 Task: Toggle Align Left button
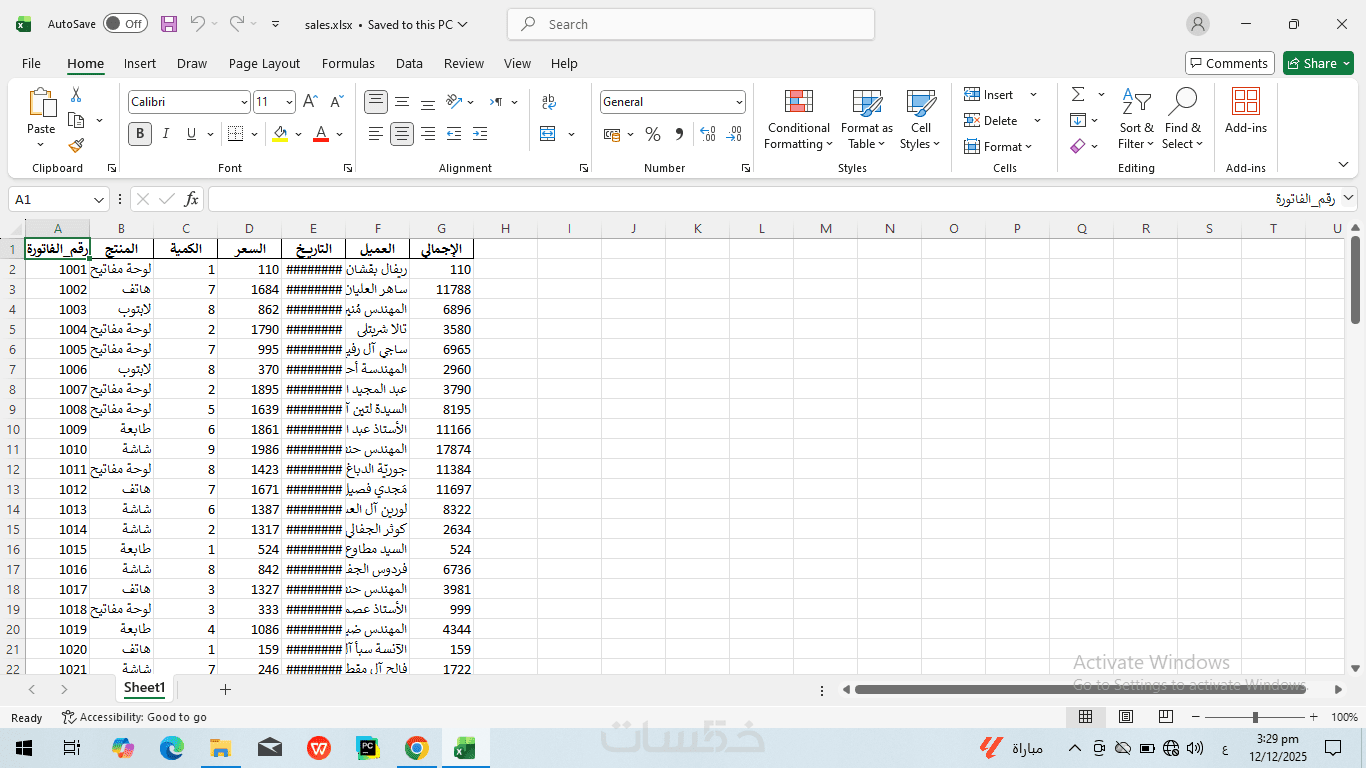pyautogui.click(x=376, y=134)
